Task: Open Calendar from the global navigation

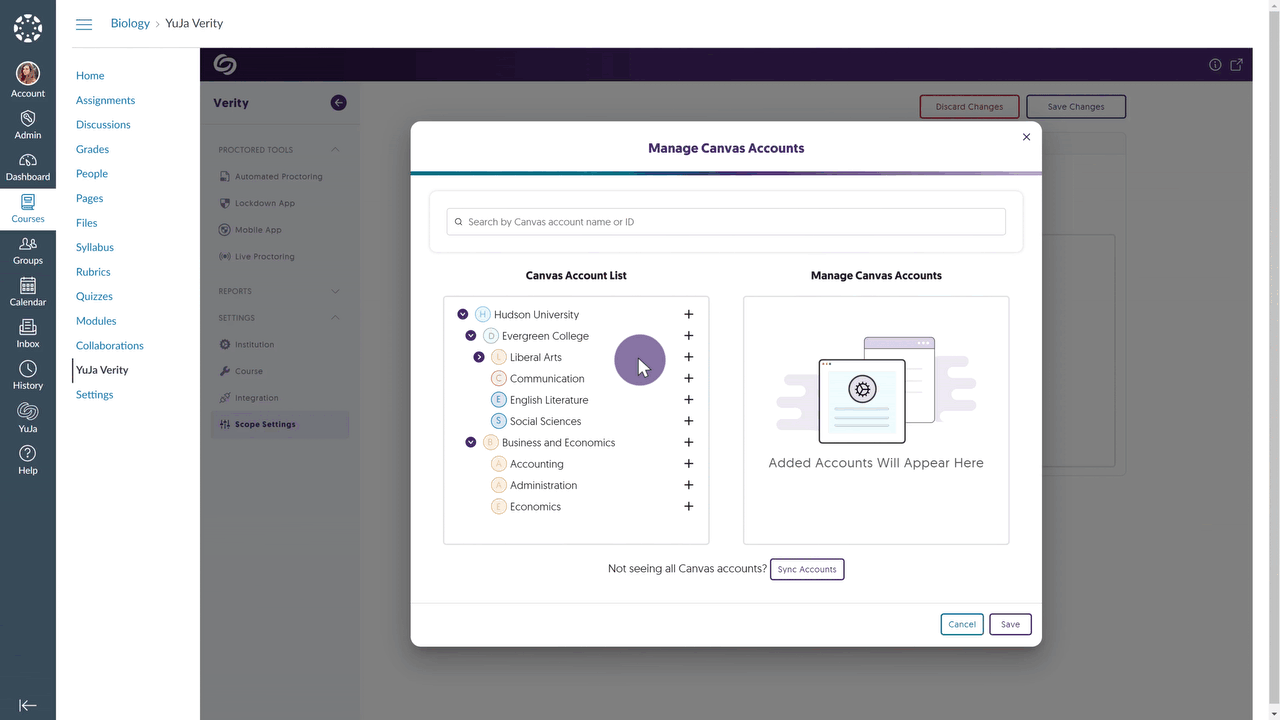Action: (x=28, y=287)
